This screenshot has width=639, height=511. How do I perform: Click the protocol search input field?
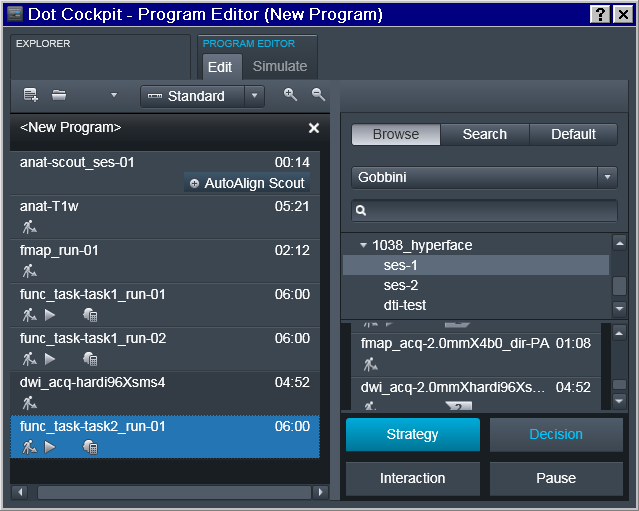[484, 210]
